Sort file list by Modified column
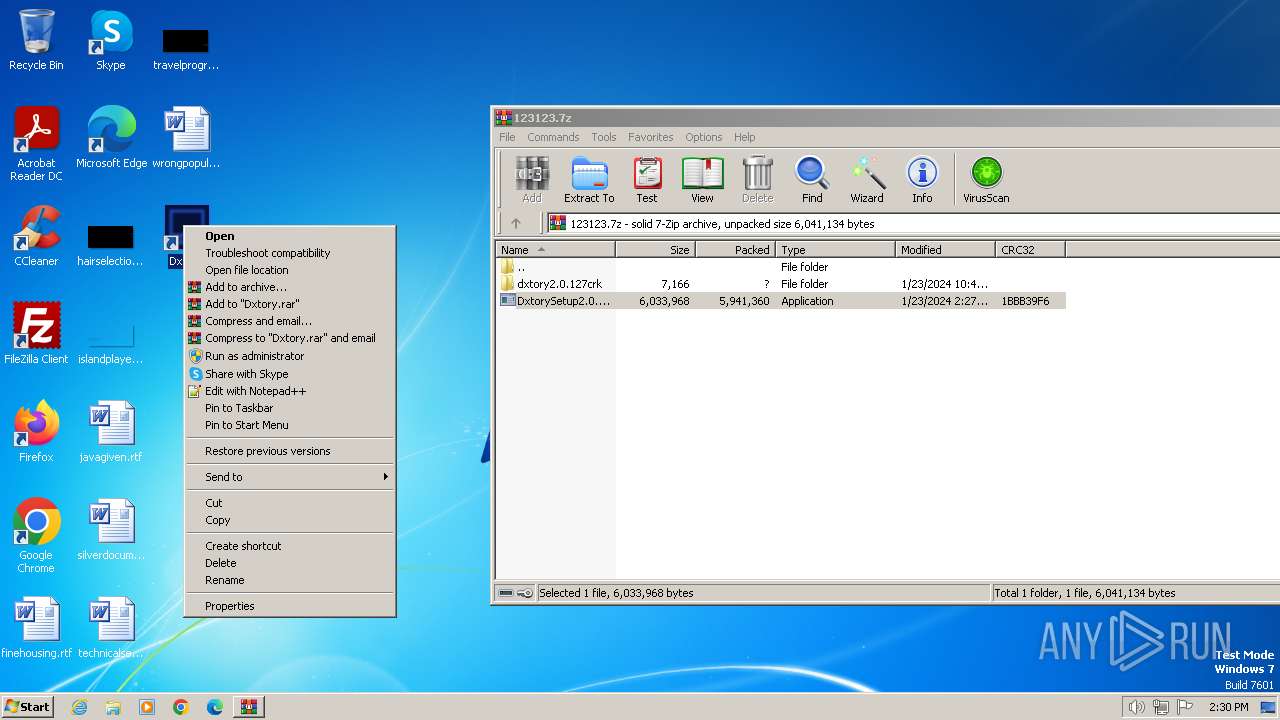Image resolution: width=1280 pixels, height=720 pixels. [x=945, y=250]
